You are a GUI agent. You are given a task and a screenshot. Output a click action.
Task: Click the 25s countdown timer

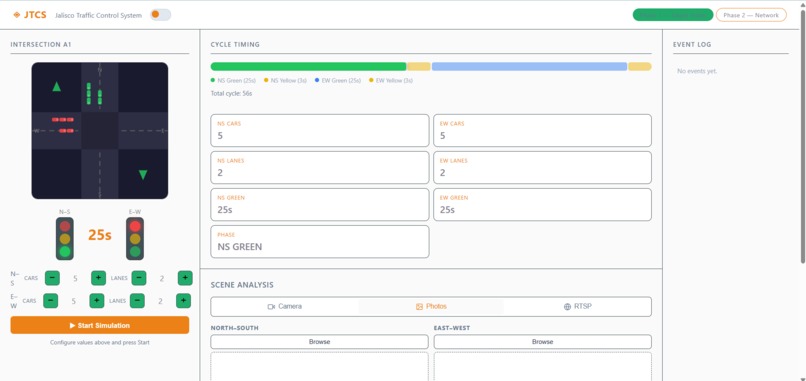[x=100, y=235]
